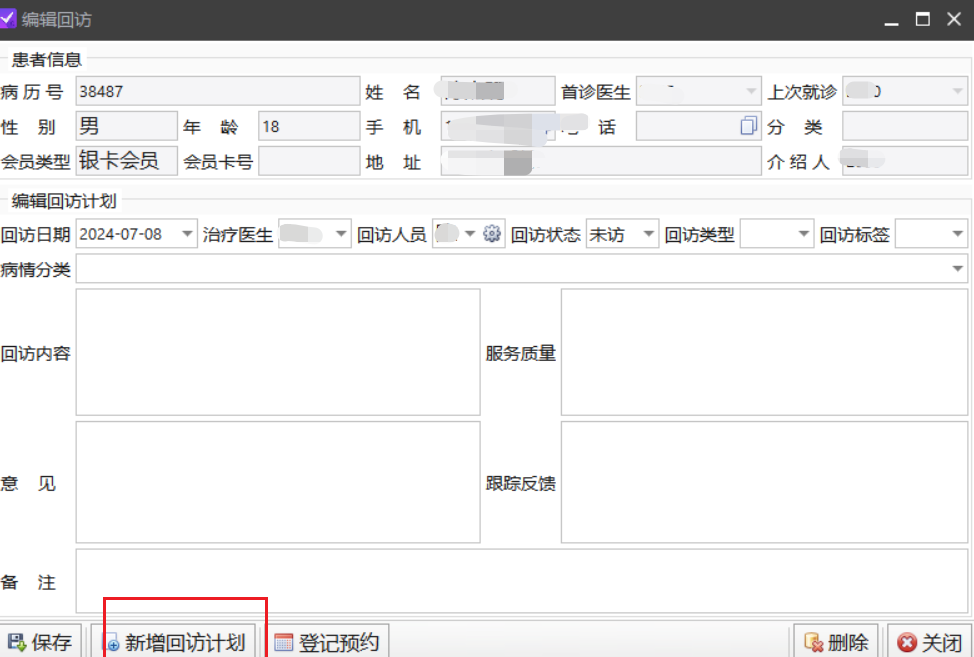Click the 删除 delete button
This screenshot has height=657, width=974.
pos(835,642)
